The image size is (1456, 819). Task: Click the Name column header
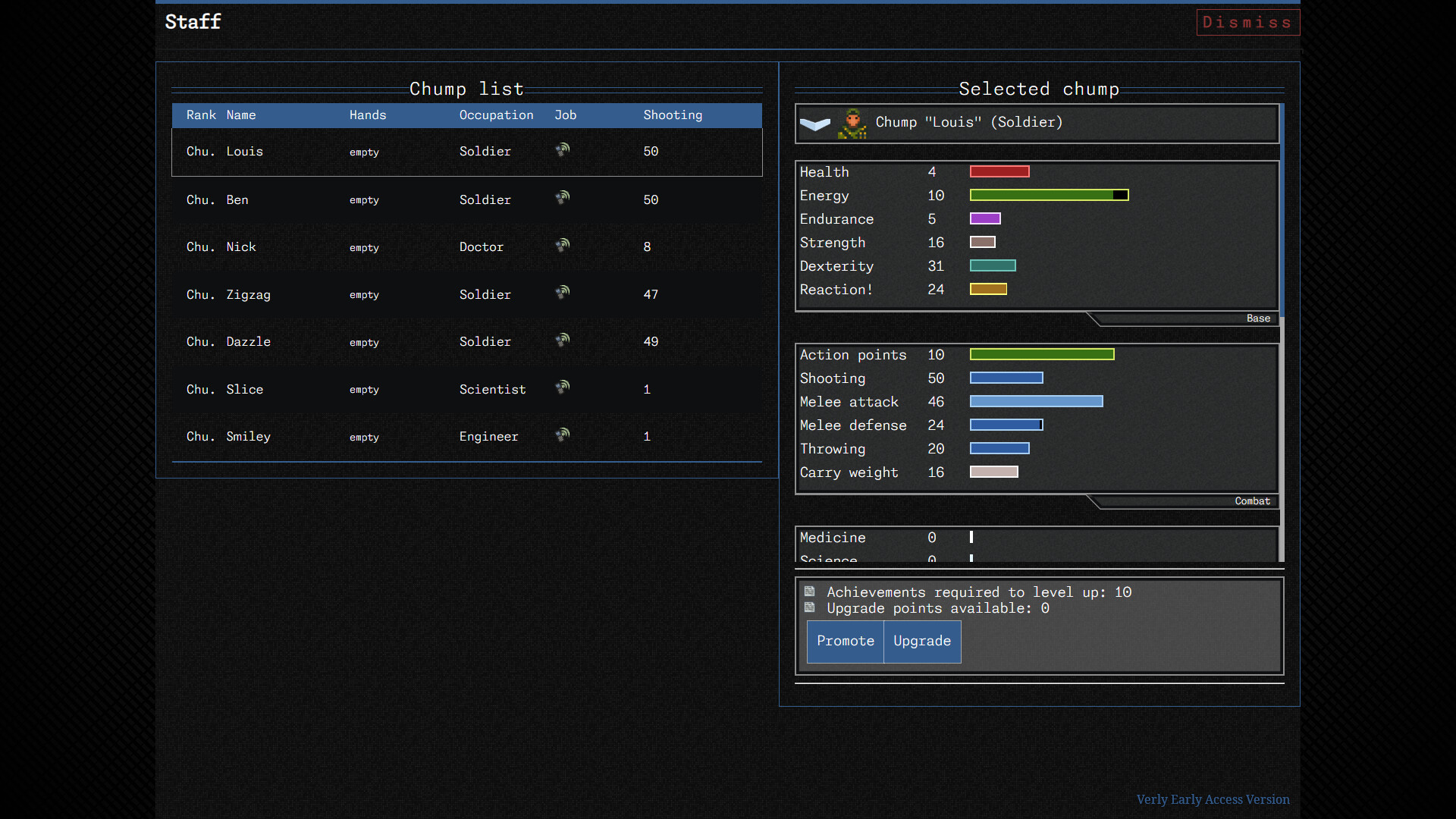[241, 115]
